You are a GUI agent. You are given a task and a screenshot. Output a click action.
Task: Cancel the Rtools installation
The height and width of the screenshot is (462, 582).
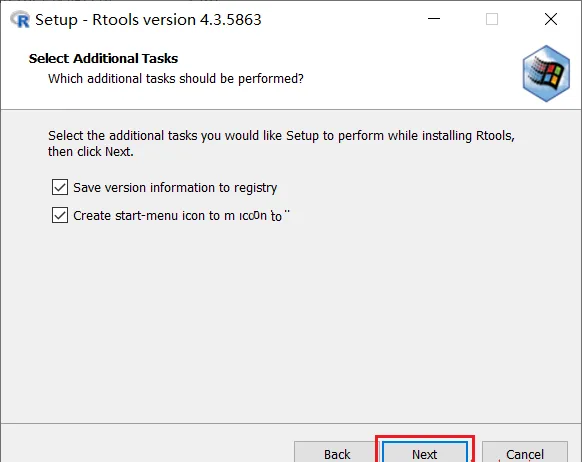click(525, 453)
